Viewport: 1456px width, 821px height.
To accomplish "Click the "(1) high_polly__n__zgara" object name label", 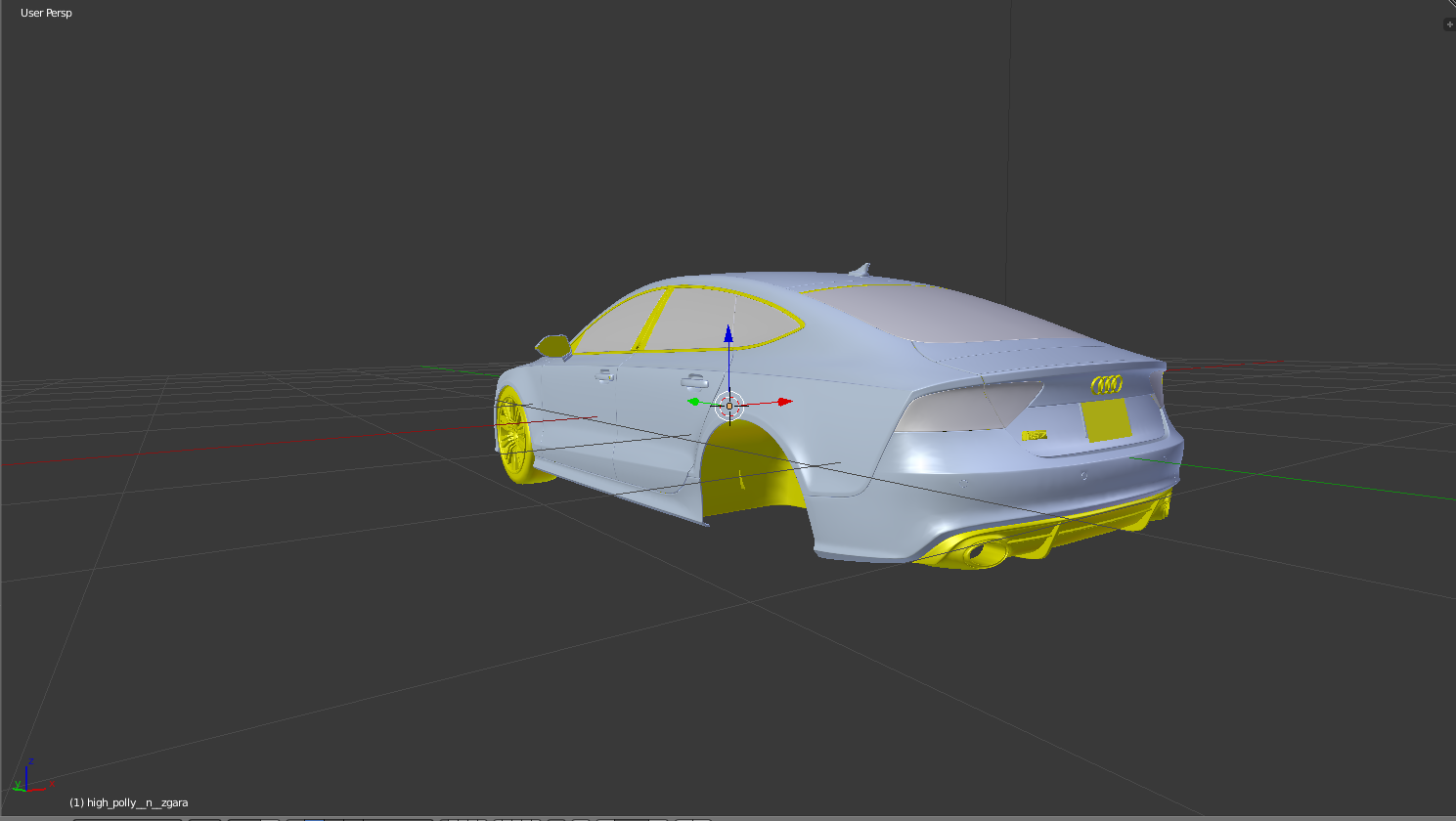I will 128,802.
